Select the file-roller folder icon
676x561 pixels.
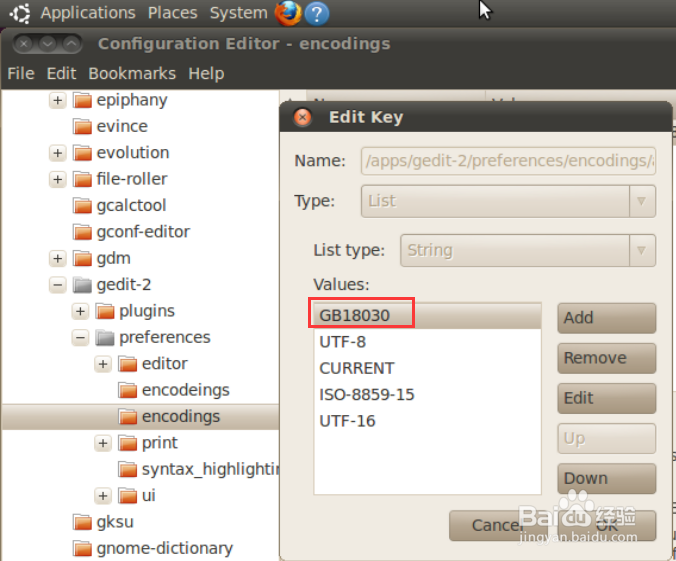coord(82,179)
